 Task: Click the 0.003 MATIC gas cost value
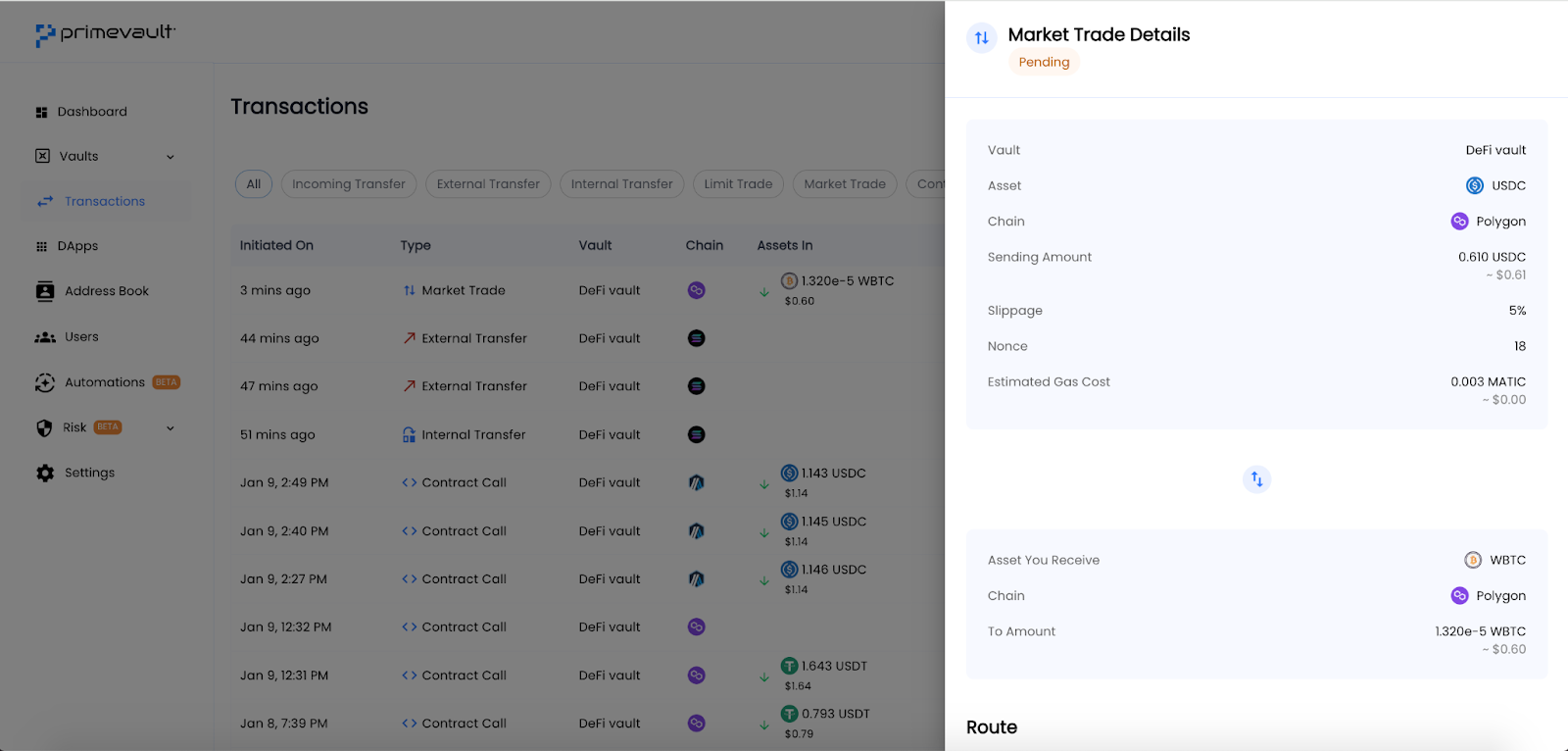pos(1488,381)
